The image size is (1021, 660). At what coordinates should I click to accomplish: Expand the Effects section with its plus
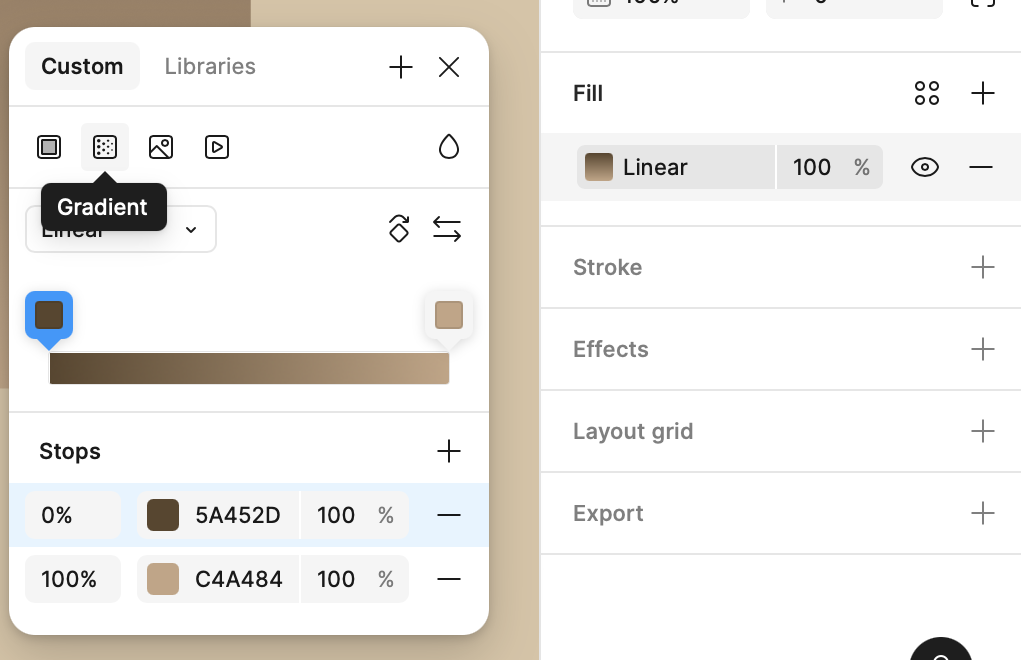tap(983, 349)
